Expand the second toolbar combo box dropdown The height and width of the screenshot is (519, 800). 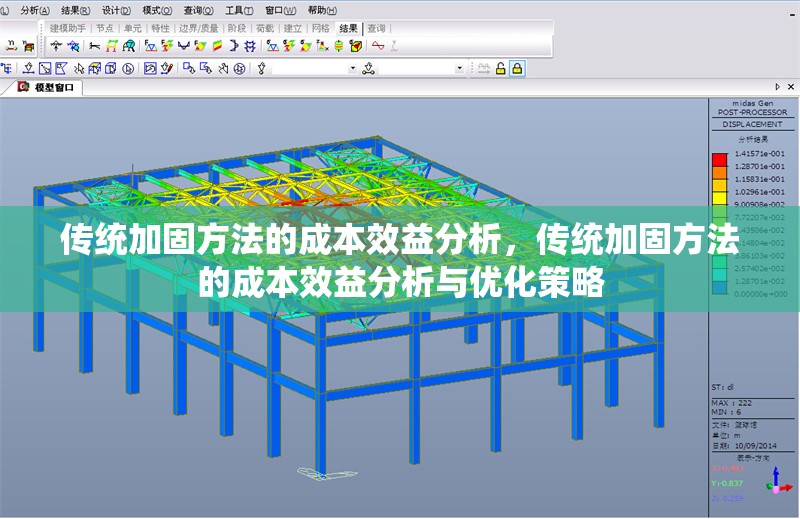coord(460,68)
